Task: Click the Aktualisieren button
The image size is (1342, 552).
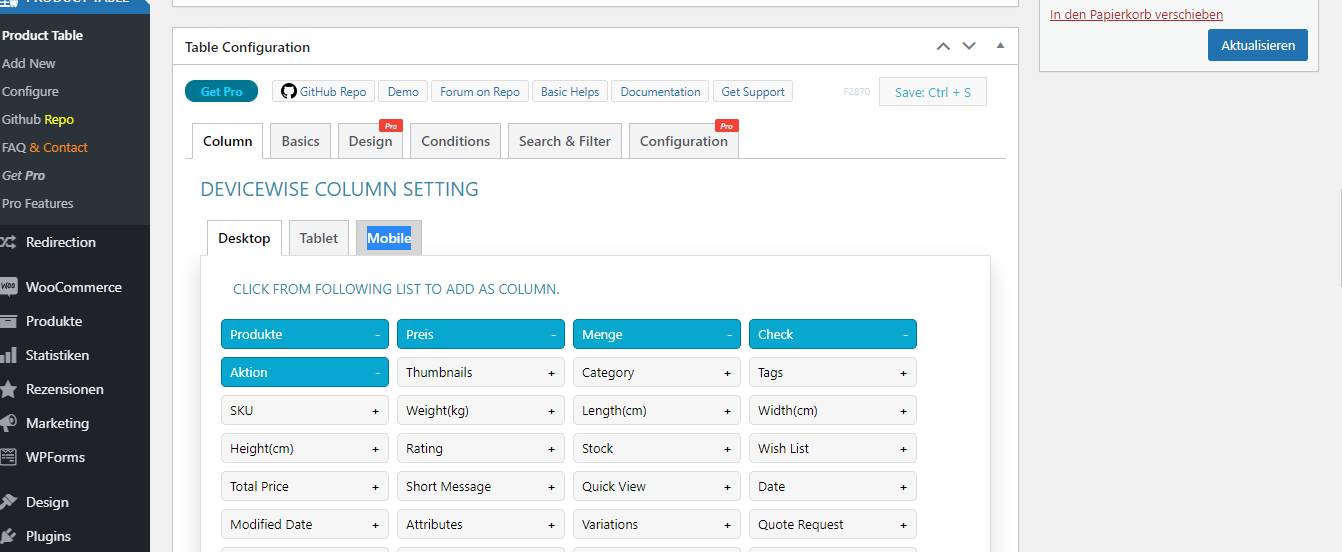Action: [x=1258, y=45]
